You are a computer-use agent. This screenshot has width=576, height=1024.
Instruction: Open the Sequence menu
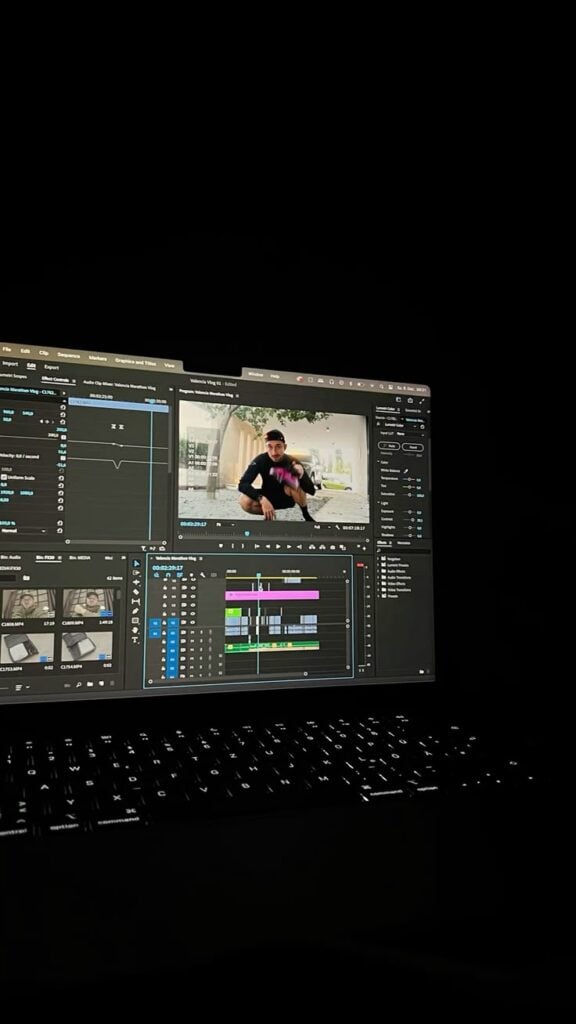coord(69,355)
